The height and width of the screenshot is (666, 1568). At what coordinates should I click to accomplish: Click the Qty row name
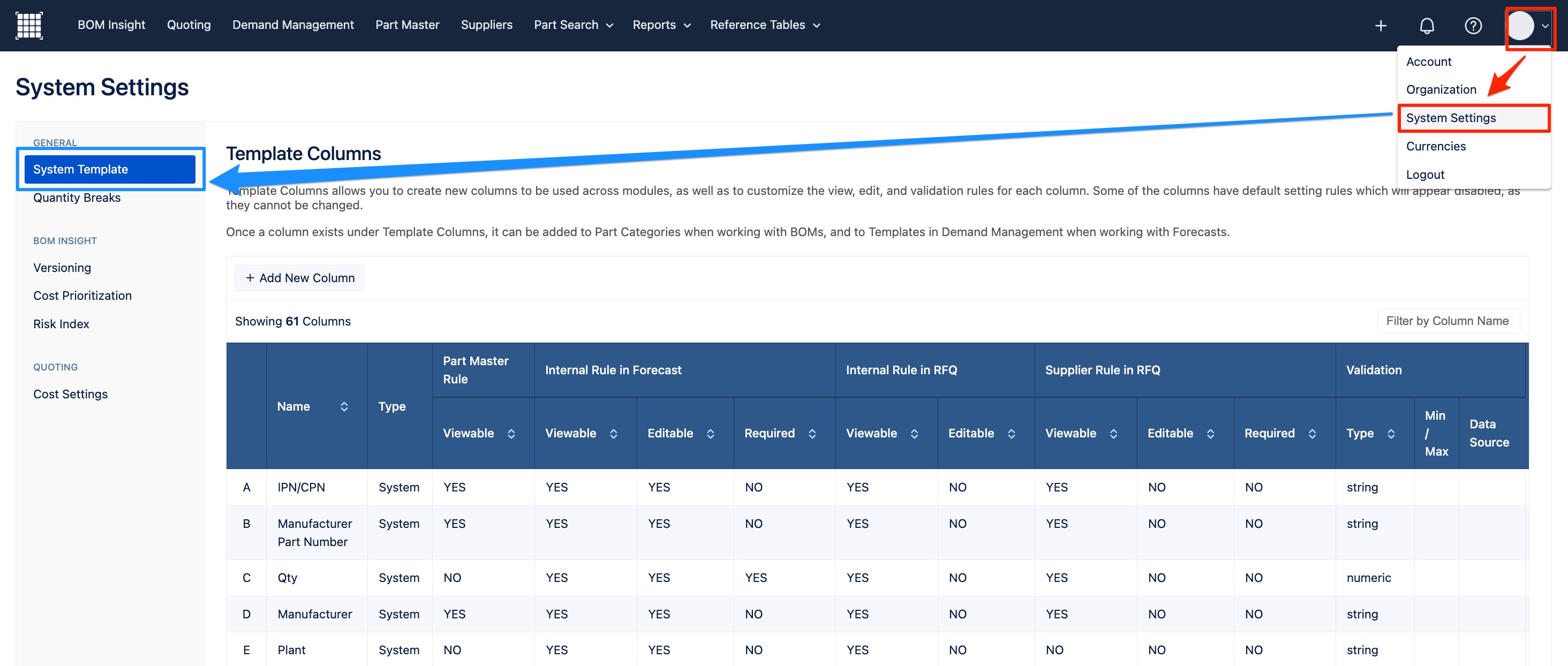point(287,578)
